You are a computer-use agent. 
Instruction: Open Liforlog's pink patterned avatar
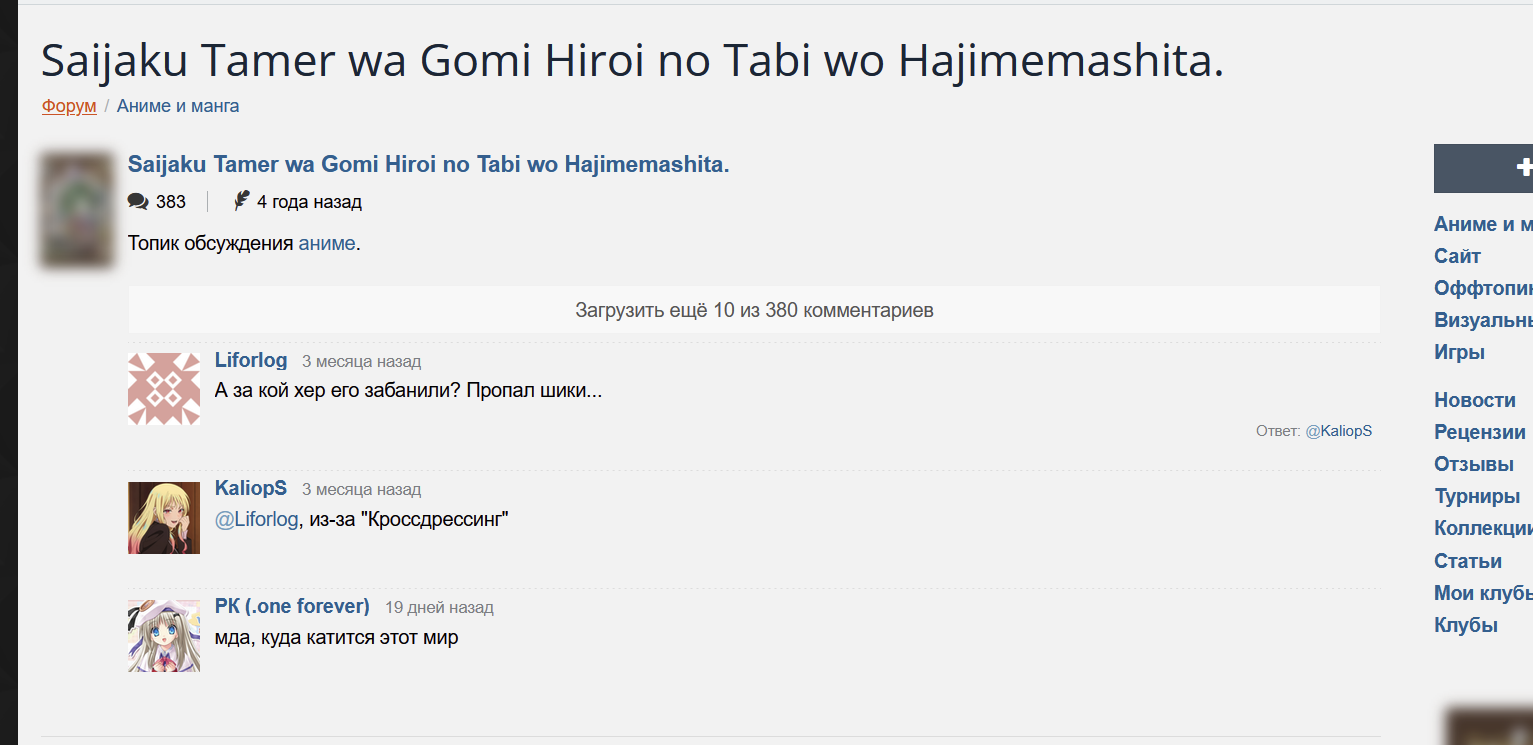[x=164, y=389]
